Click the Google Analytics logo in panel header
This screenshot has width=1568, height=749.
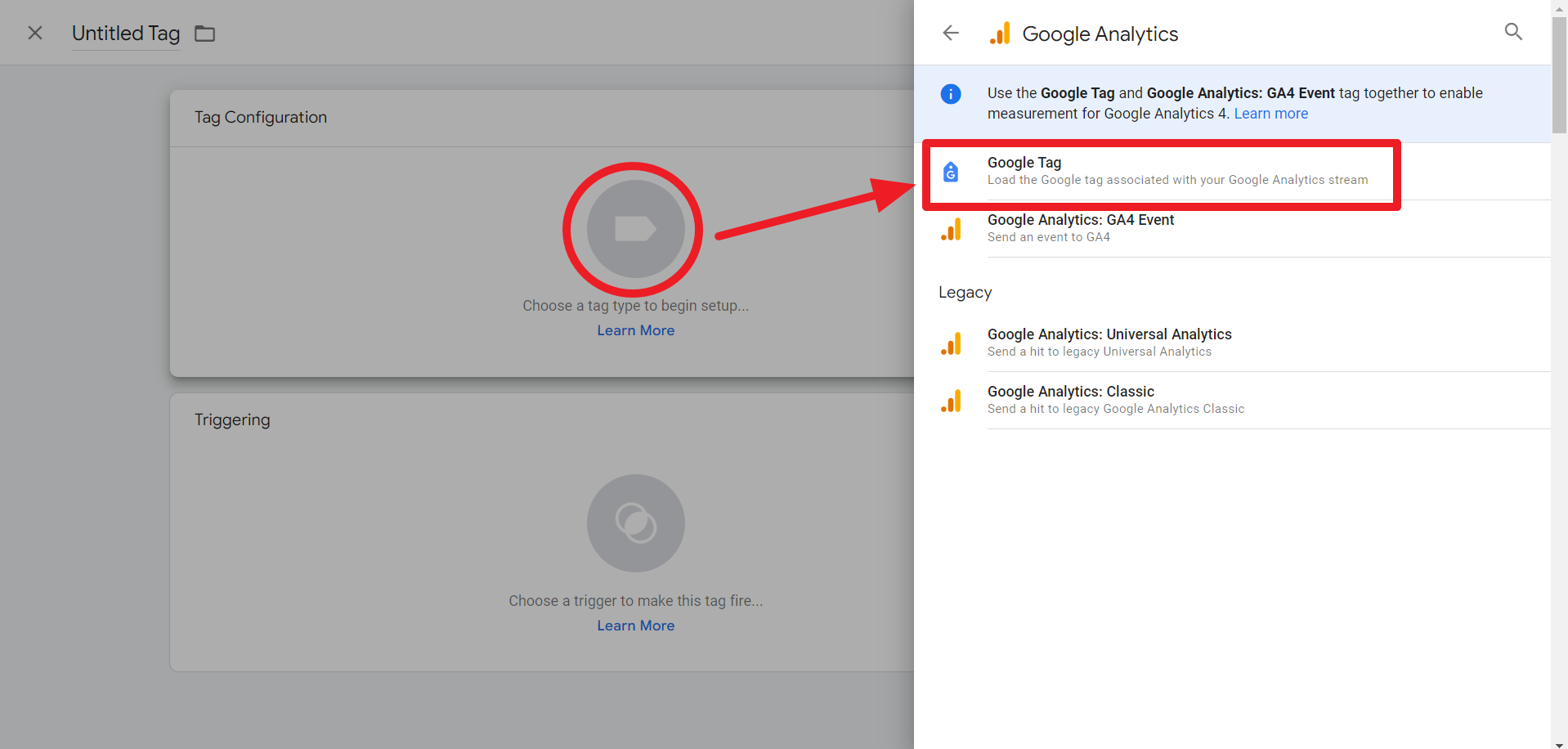1000,34
